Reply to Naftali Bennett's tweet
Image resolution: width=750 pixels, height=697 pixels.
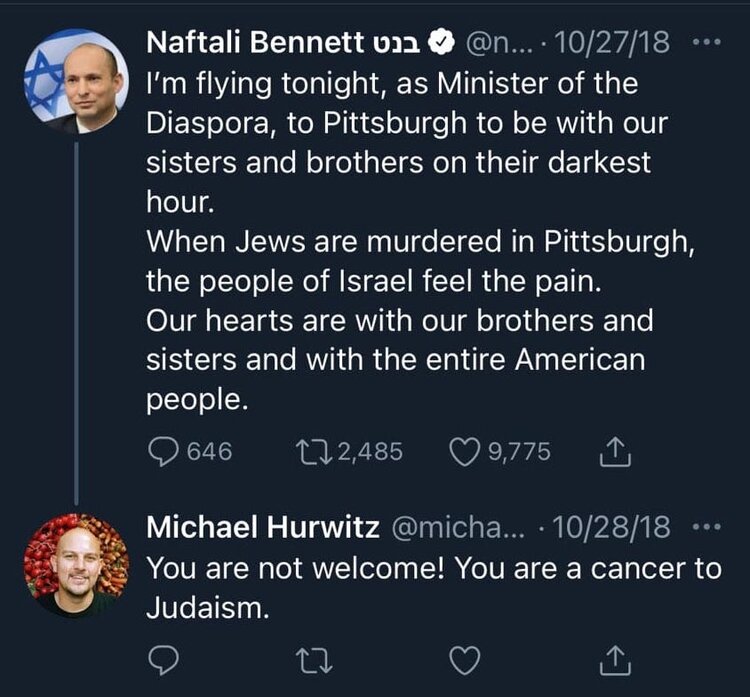tap(164, 452)
